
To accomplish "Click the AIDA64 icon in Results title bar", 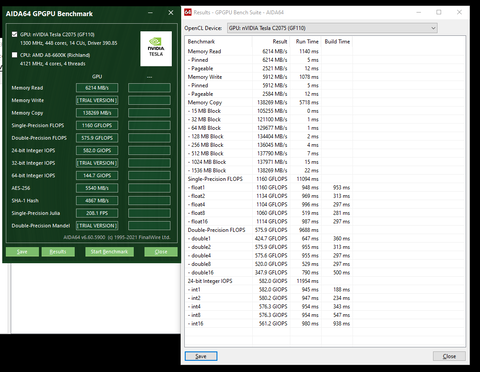I will tap(188, 12).
